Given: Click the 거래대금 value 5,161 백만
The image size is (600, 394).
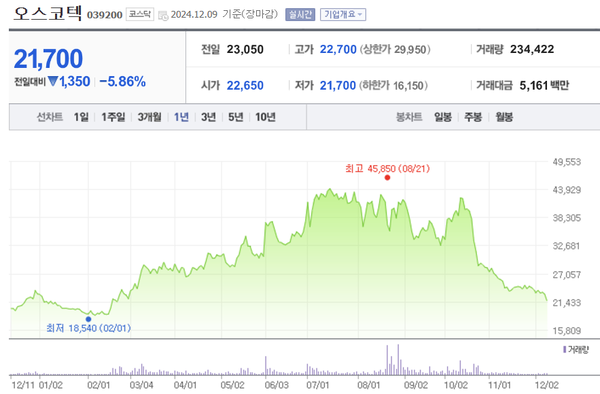Looking at the screenshot, I should click(x=544, y=85).
